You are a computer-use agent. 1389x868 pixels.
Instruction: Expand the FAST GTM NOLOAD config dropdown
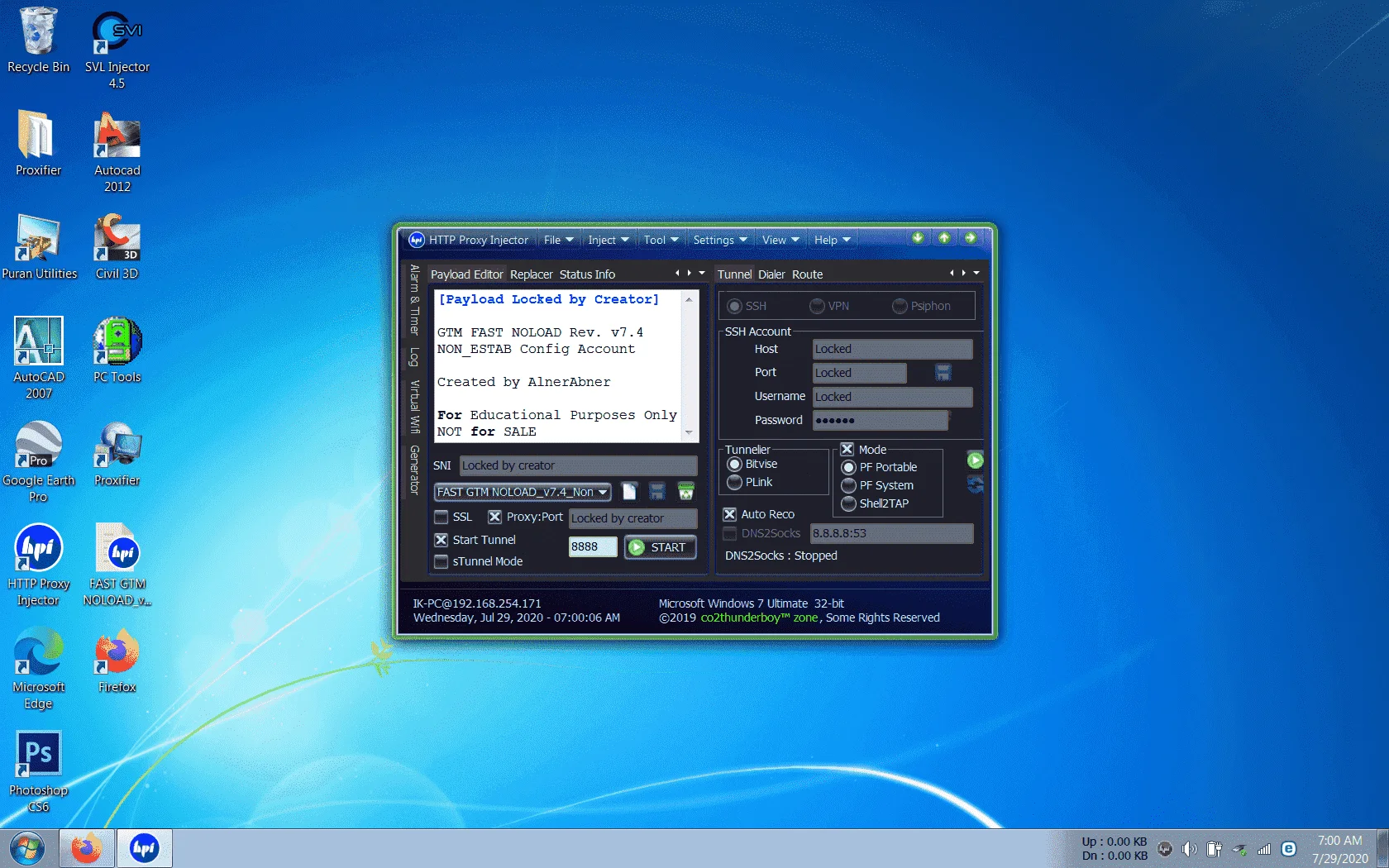pyautogui.click(x=603, y=492)
